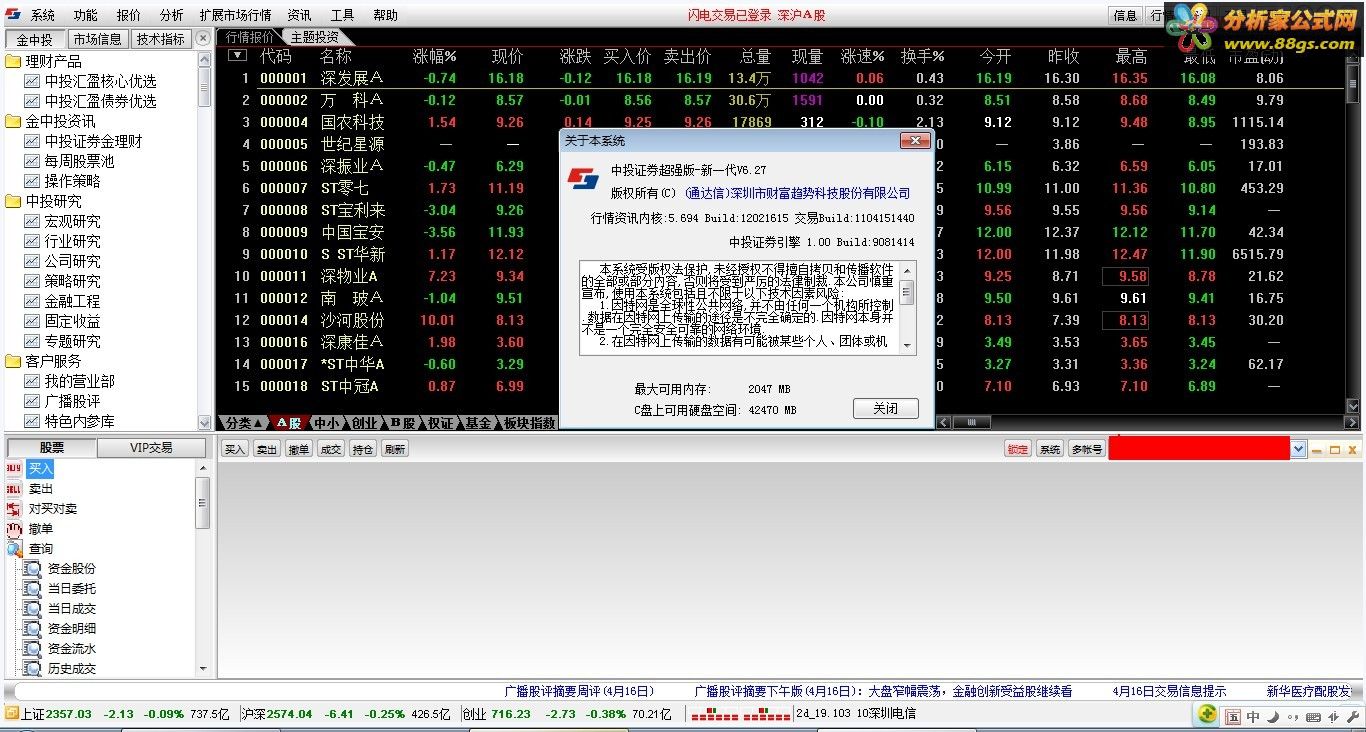
Task: Click the SELL icon beside 卖出
Action: 14,488
